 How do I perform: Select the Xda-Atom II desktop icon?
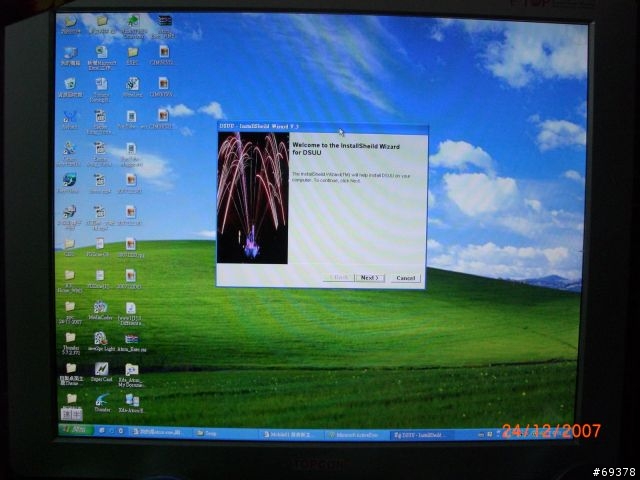tap(131, 403)
